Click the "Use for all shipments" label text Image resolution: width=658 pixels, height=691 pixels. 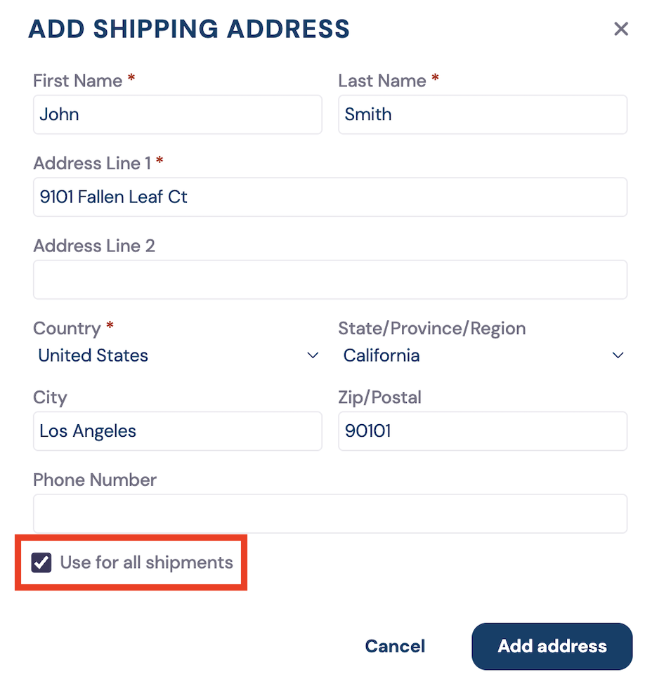146,562
